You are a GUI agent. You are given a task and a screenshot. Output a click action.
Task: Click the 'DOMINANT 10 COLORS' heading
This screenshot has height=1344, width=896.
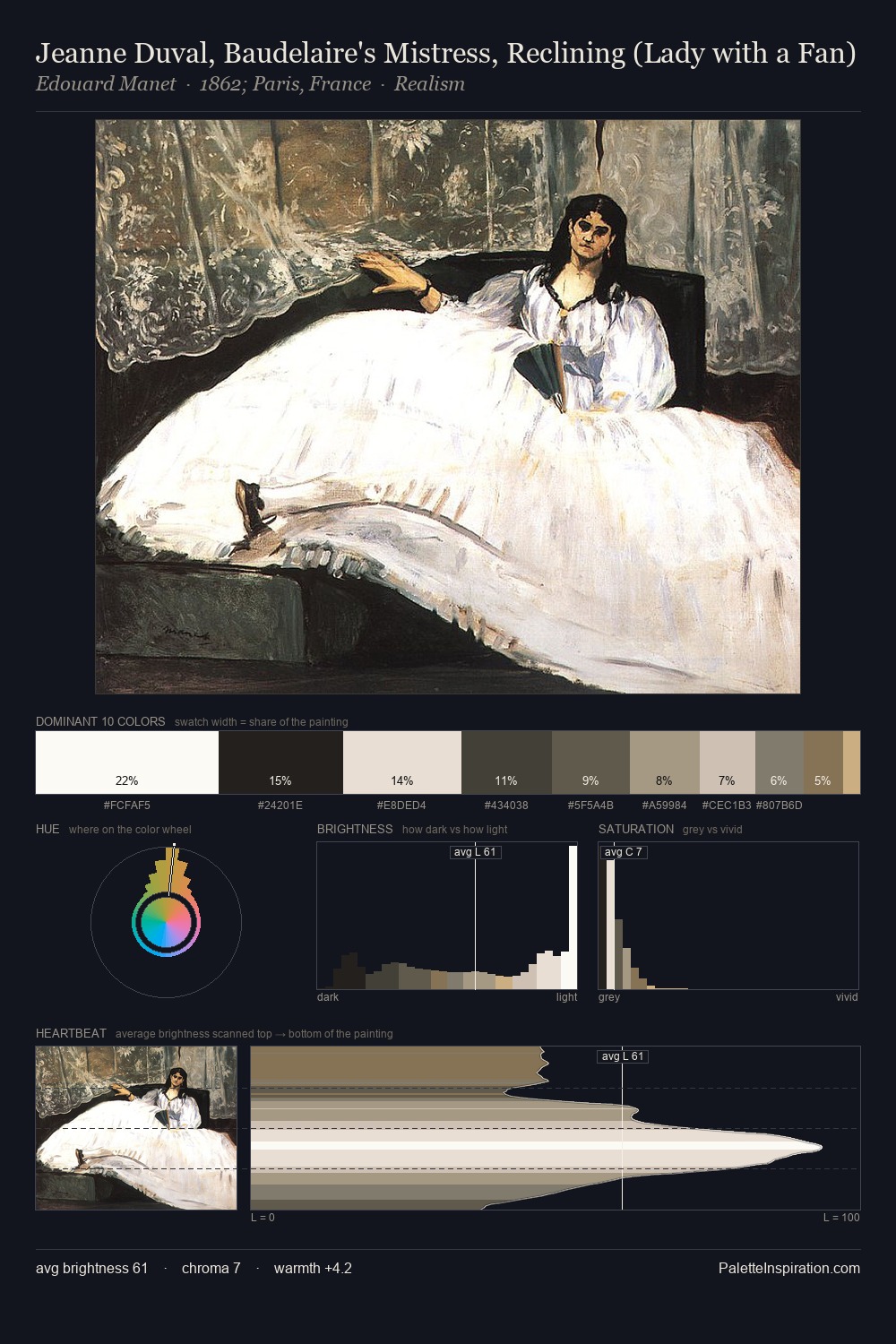click(100, 721)
